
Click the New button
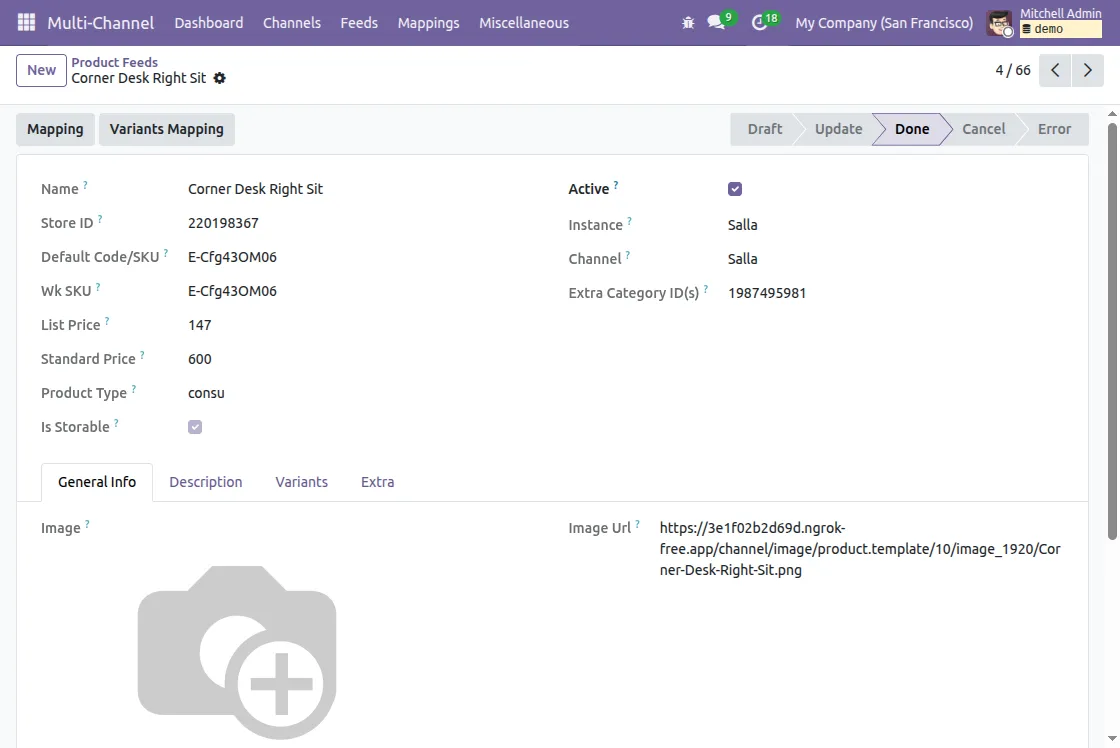coord(41,70)
